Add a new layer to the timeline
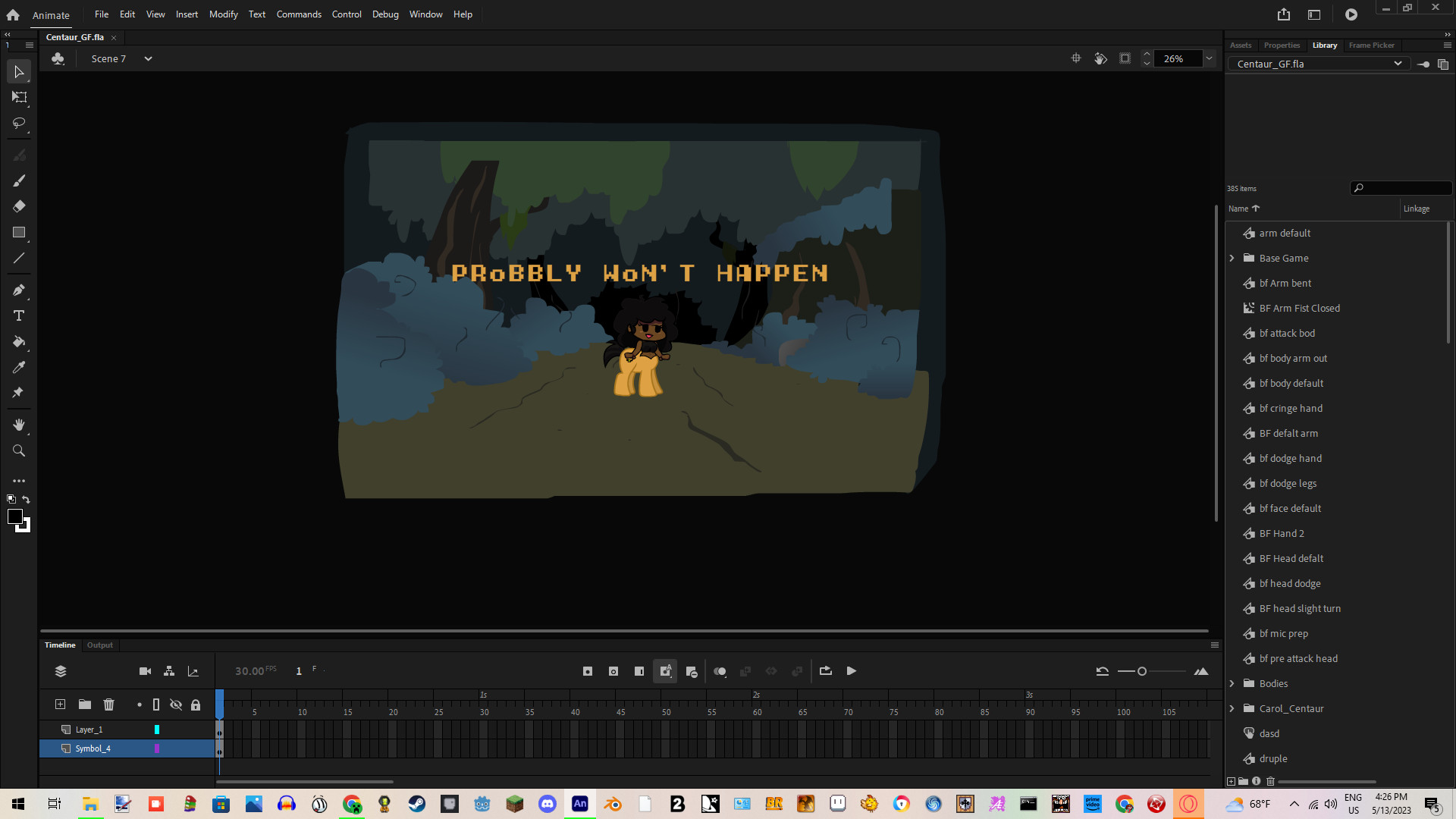 60,704
